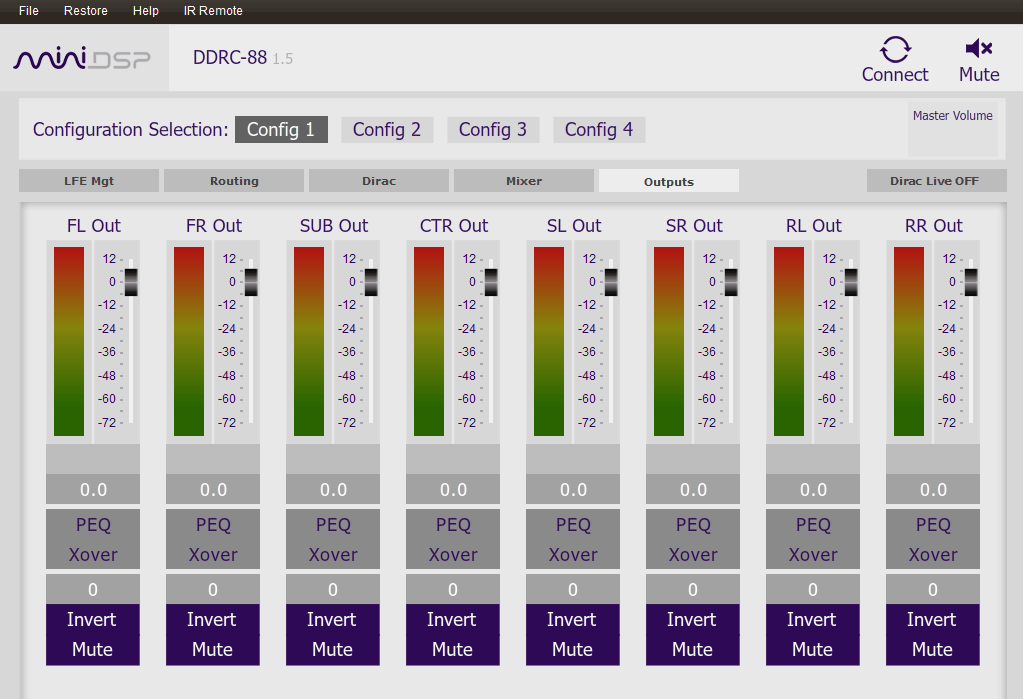
Task: Toggle Invert on FL Out
Action: click(93, 619)
